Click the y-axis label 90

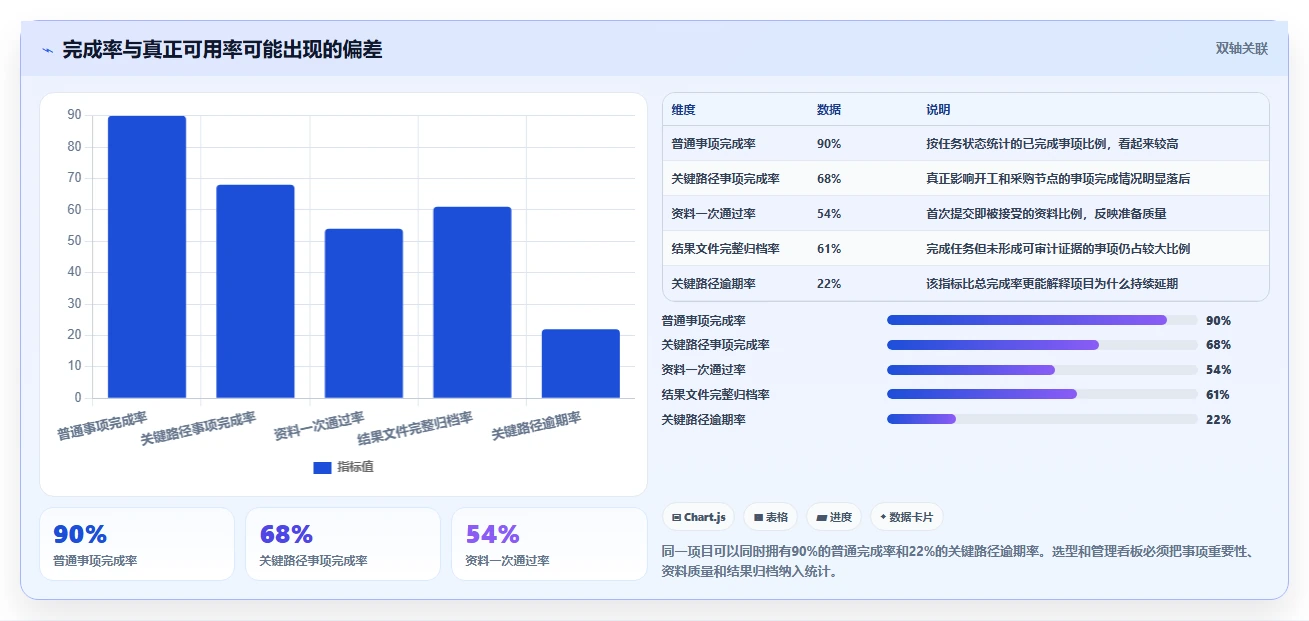[74, 115]
